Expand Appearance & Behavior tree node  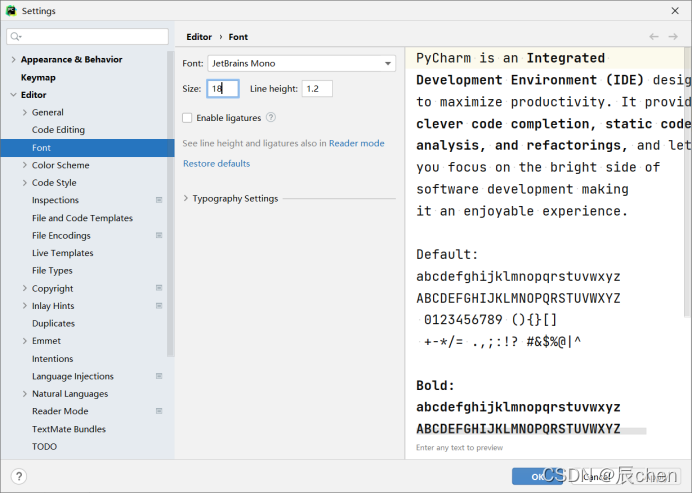tap(13, 60)
